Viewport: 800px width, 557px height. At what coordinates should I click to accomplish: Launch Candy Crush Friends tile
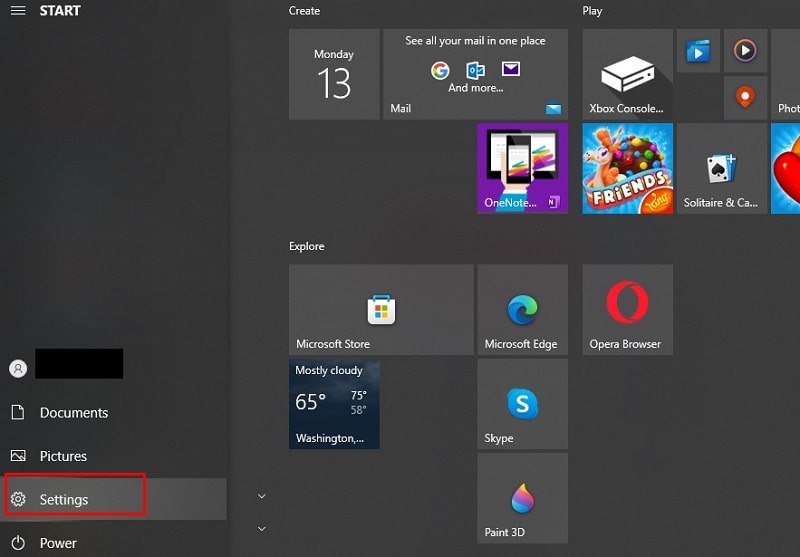click(628, 168)
